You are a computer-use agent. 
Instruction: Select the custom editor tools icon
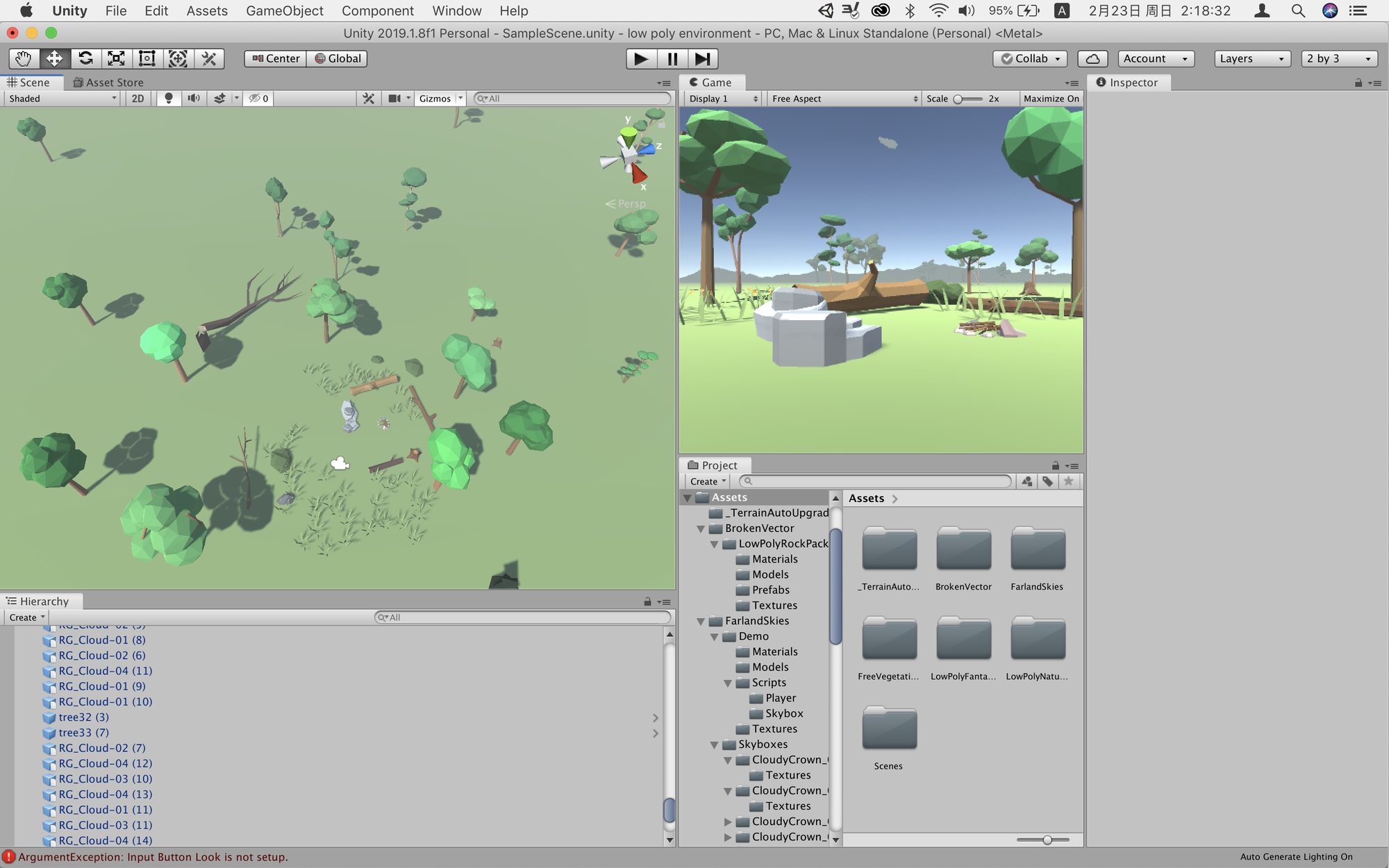click(208, 59)
